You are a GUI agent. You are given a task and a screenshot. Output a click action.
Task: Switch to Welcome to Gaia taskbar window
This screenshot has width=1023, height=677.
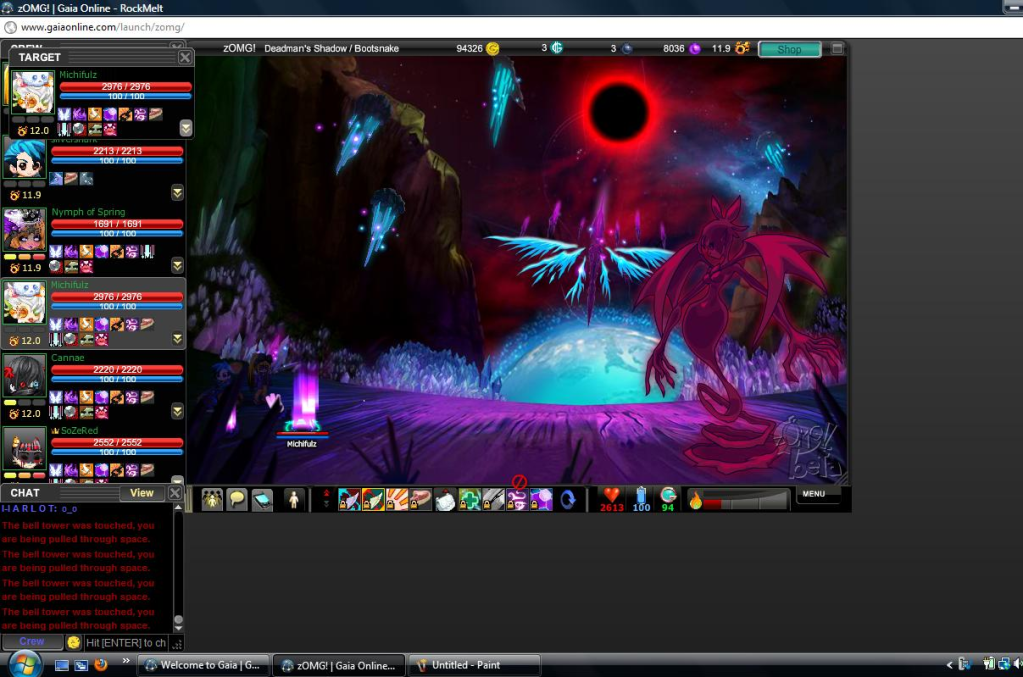click(x=204, y=665)
